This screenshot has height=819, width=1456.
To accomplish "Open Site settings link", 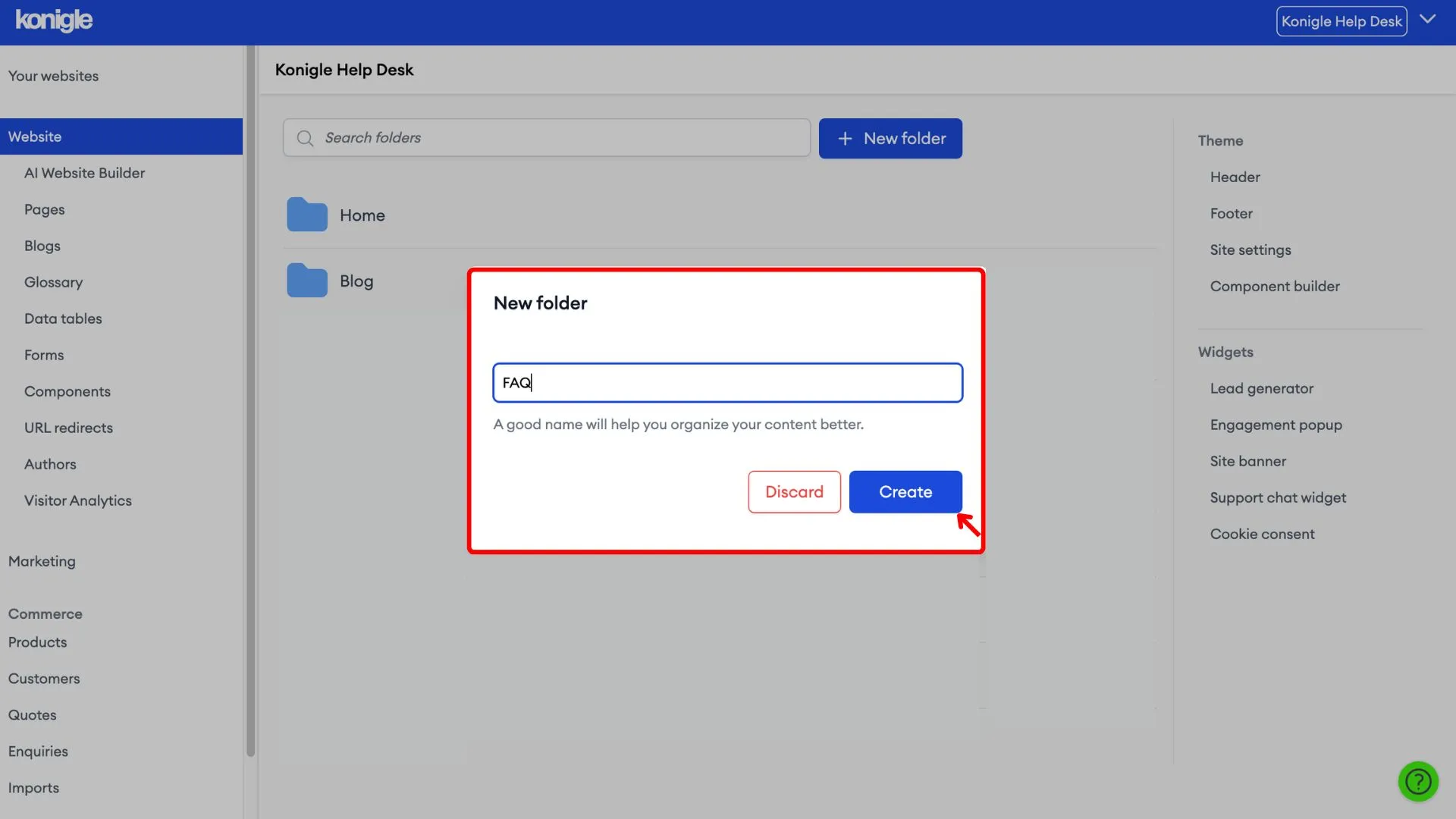I will (x=1250, y=249).
